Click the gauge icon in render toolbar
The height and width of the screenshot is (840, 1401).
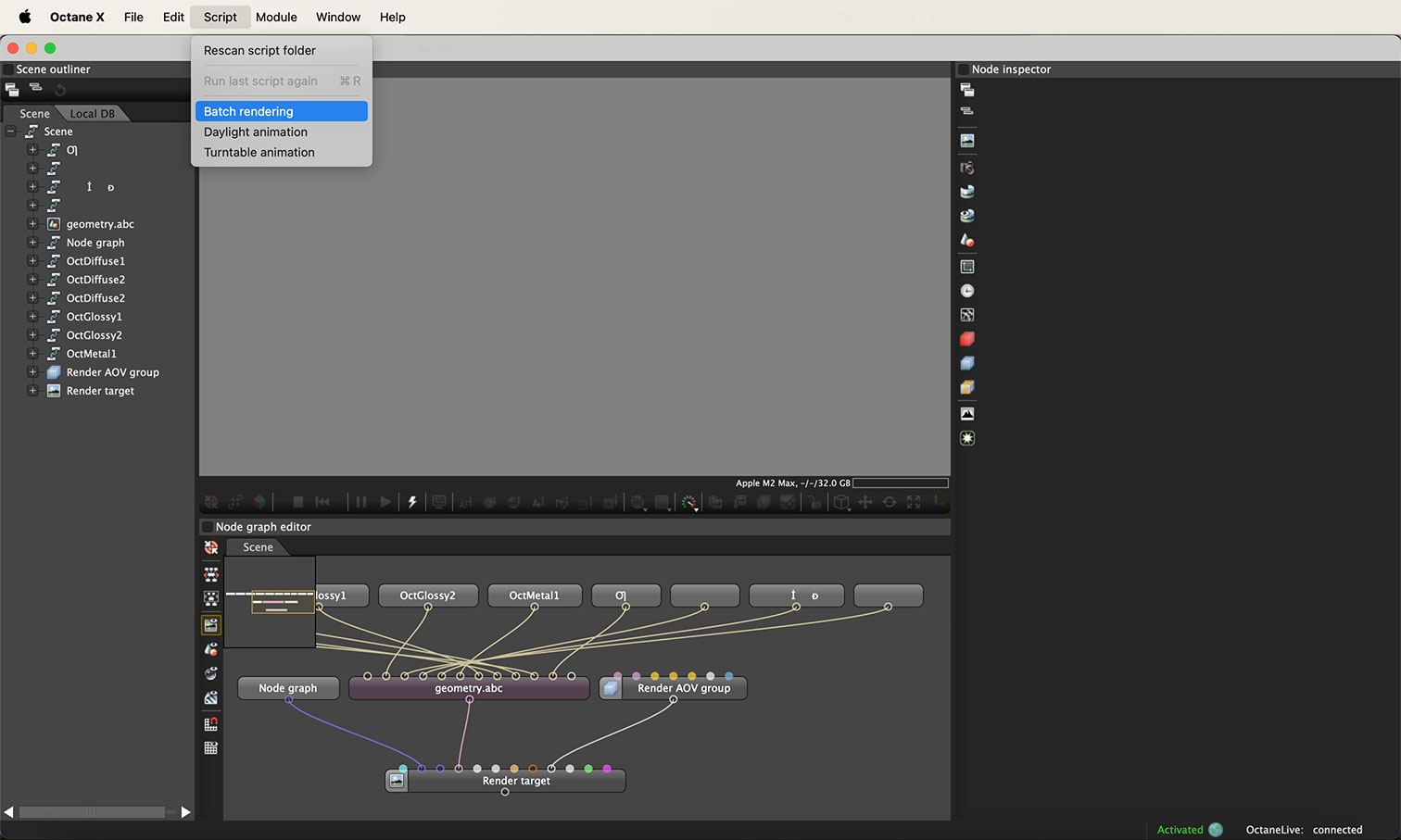click(x=688, y=502)
